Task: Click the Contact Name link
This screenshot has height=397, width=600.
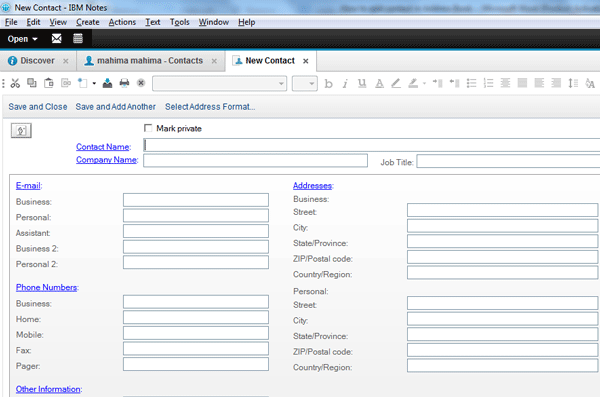Action: [103, 147]
